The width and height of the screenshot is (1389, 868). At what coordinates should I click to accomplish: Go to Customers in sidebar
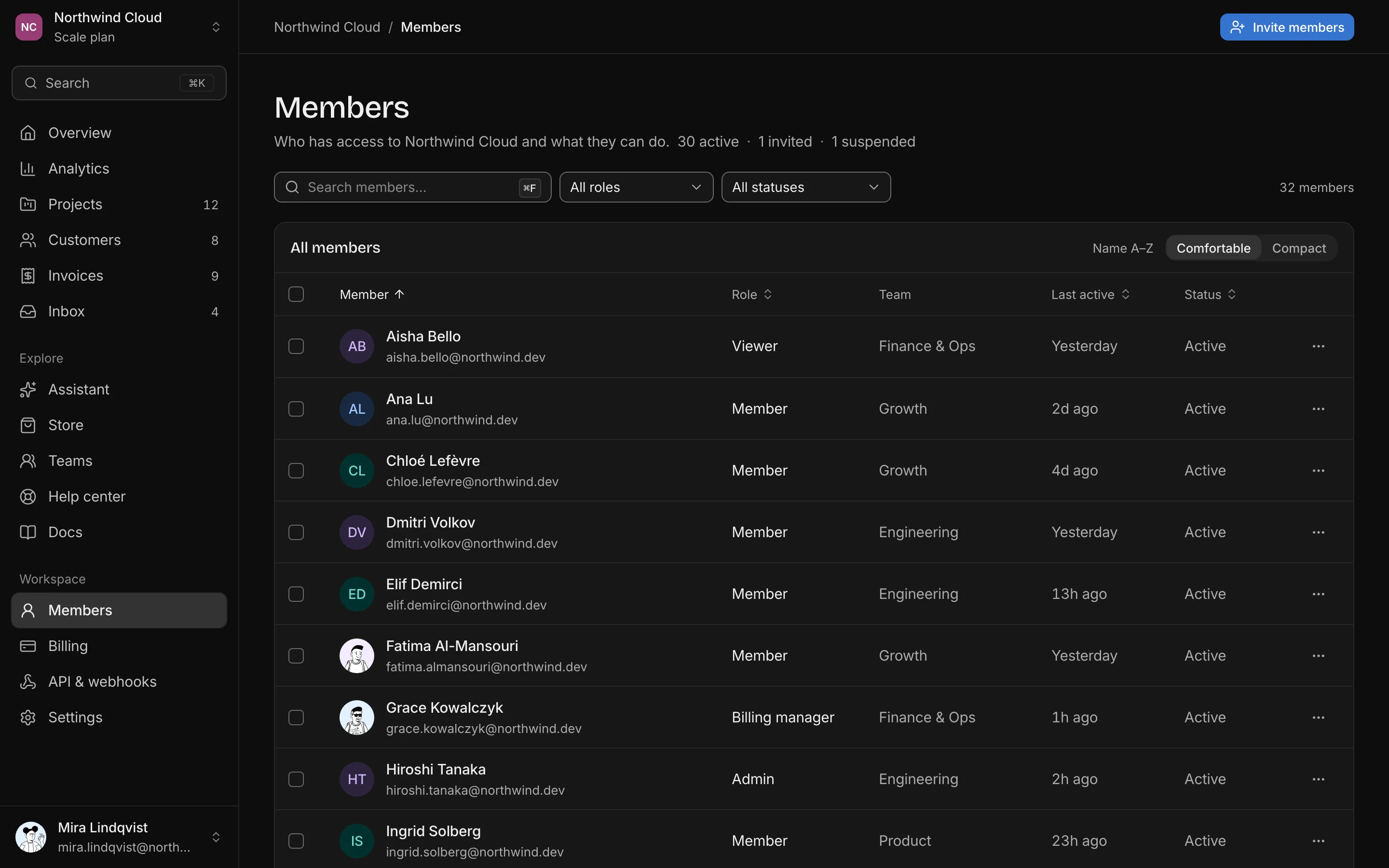(x=119, y=240)
